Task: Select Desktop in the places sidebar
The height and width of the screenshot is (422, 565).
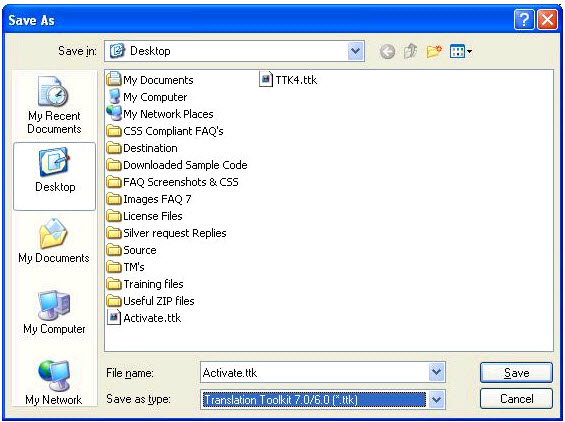Action: point(54,176)
